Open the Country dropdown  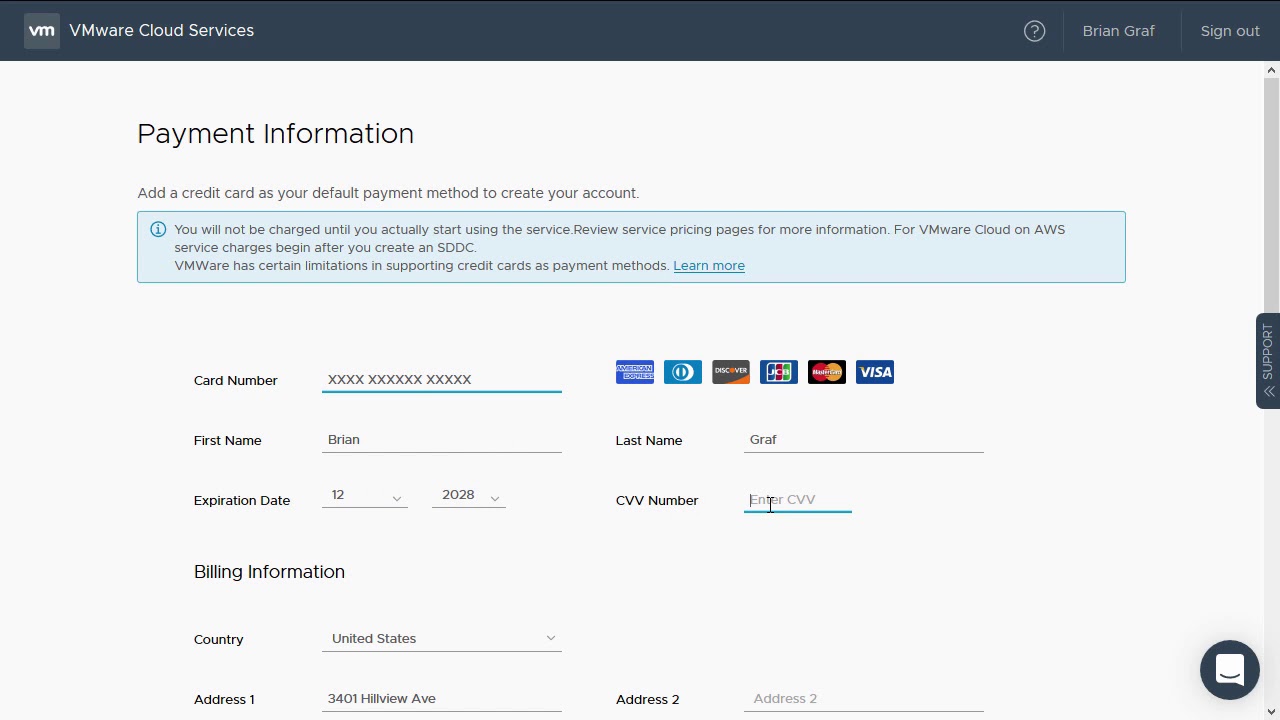[x=441, y=639]
